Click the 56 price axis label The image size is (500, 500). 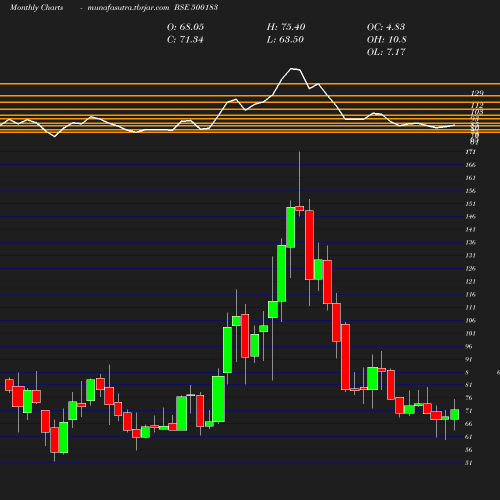point(469,450)
